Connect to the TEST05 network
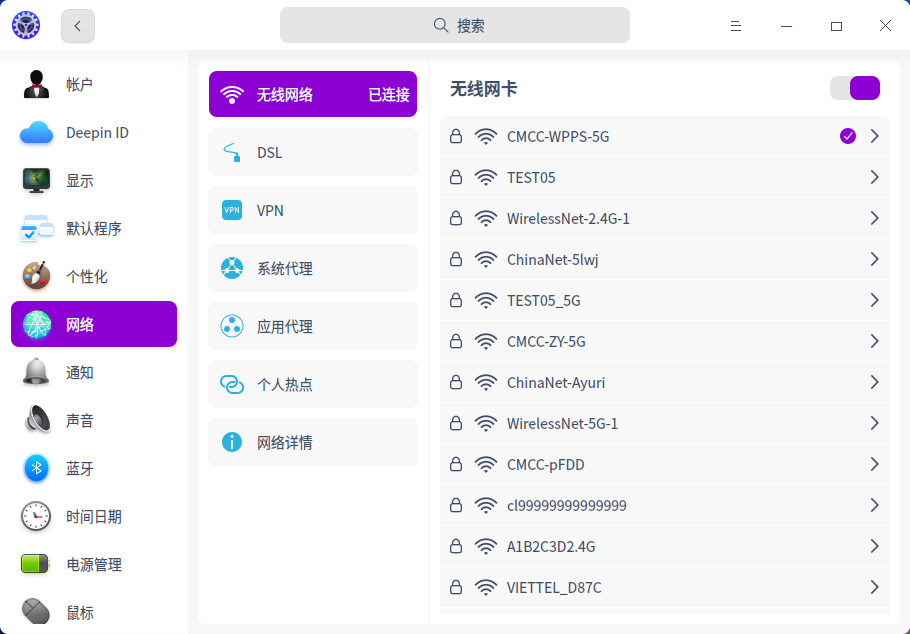The width and height of the screenshot is (910, 634). click(x=665, y=177)
